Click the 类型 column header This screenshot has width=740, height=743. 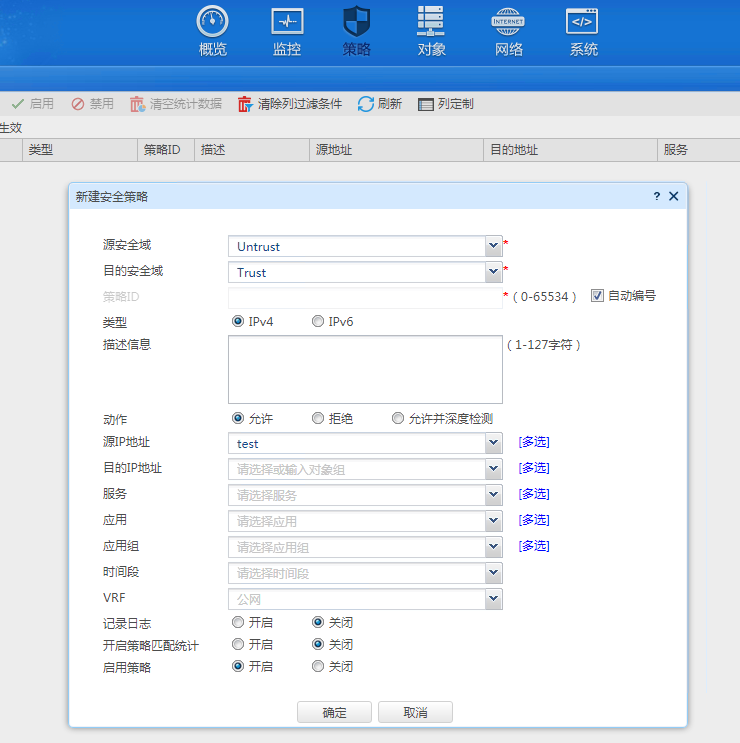pyautogui.click(x=80, y=150)
